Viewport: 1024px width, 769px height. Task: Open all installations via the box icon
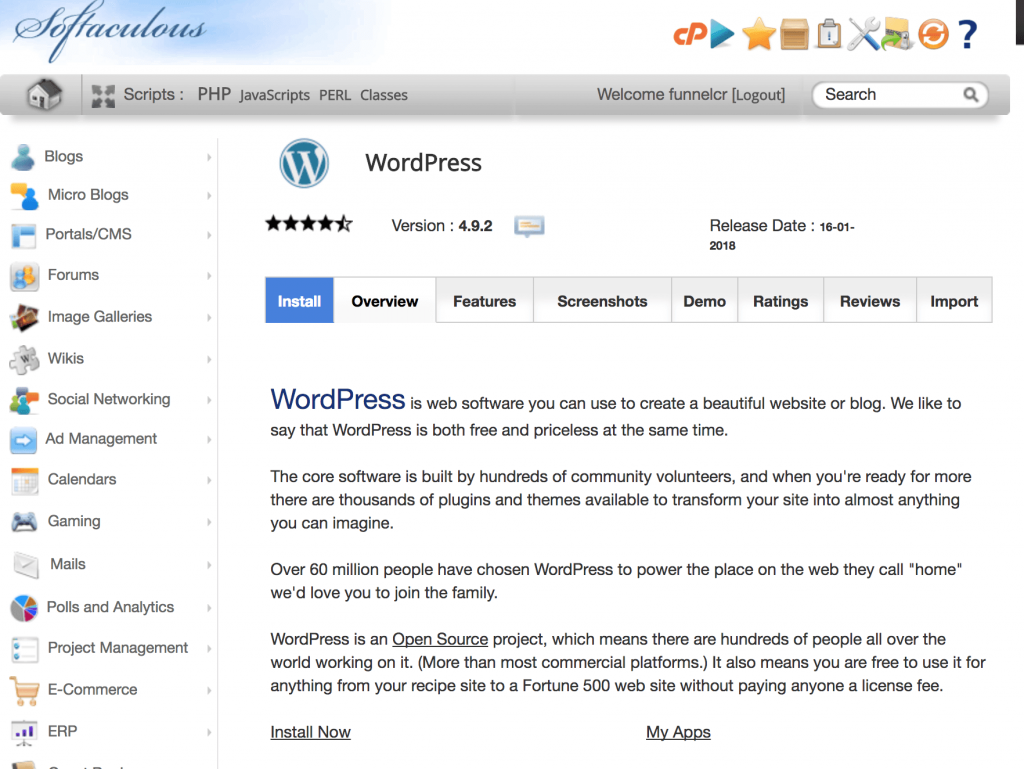[794, 34]
